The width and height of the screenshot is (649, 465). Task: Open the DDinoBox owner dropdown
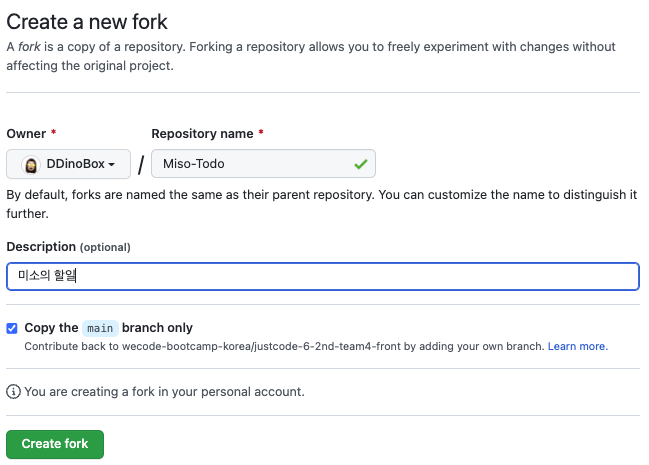pos(68,164)
